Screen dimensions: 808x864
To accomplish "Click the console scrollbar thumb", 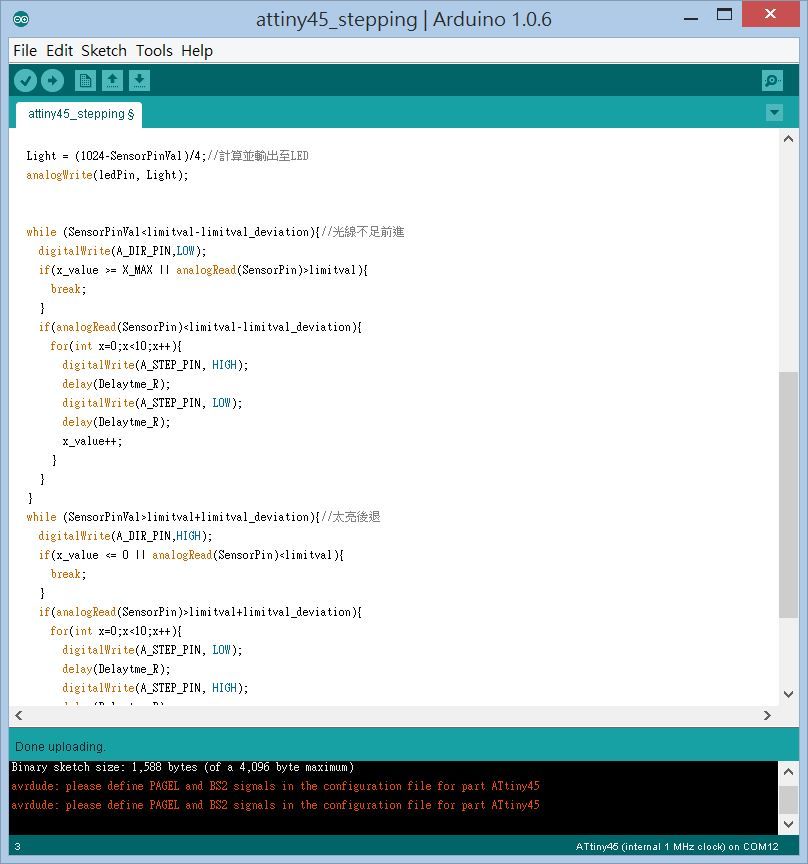I will tap(788, 799).
